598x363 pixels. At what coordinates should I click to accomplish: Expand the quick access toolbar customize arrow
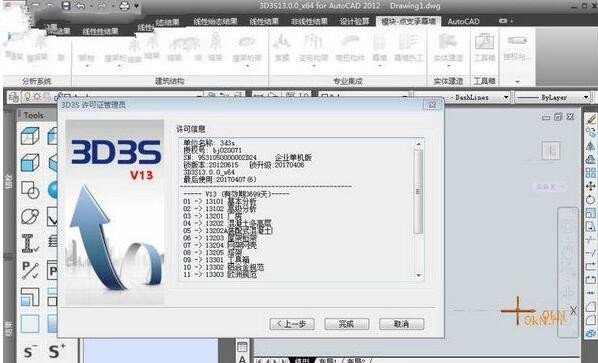pyautogui.click(x=137, y=6)
